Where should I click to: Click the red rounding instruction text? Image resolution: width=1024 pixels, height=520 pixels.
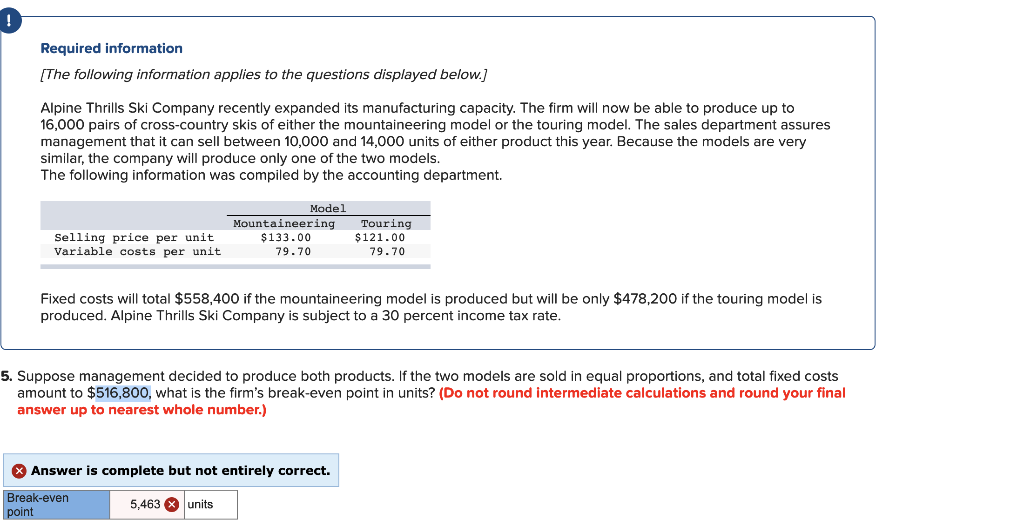click(x=431, y=401)
